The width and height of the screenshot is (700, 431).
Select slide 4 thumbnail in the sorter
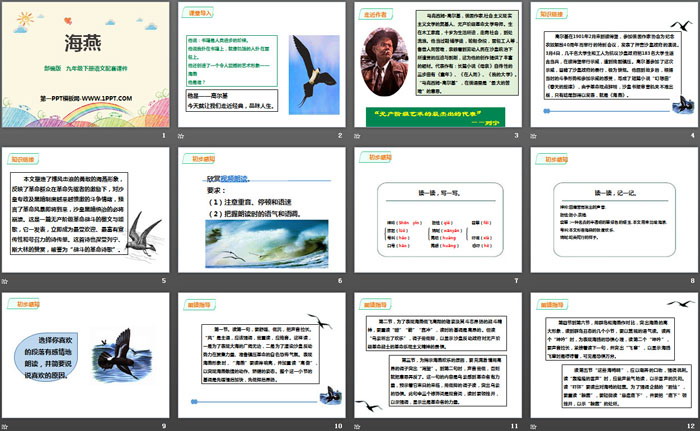614,65
